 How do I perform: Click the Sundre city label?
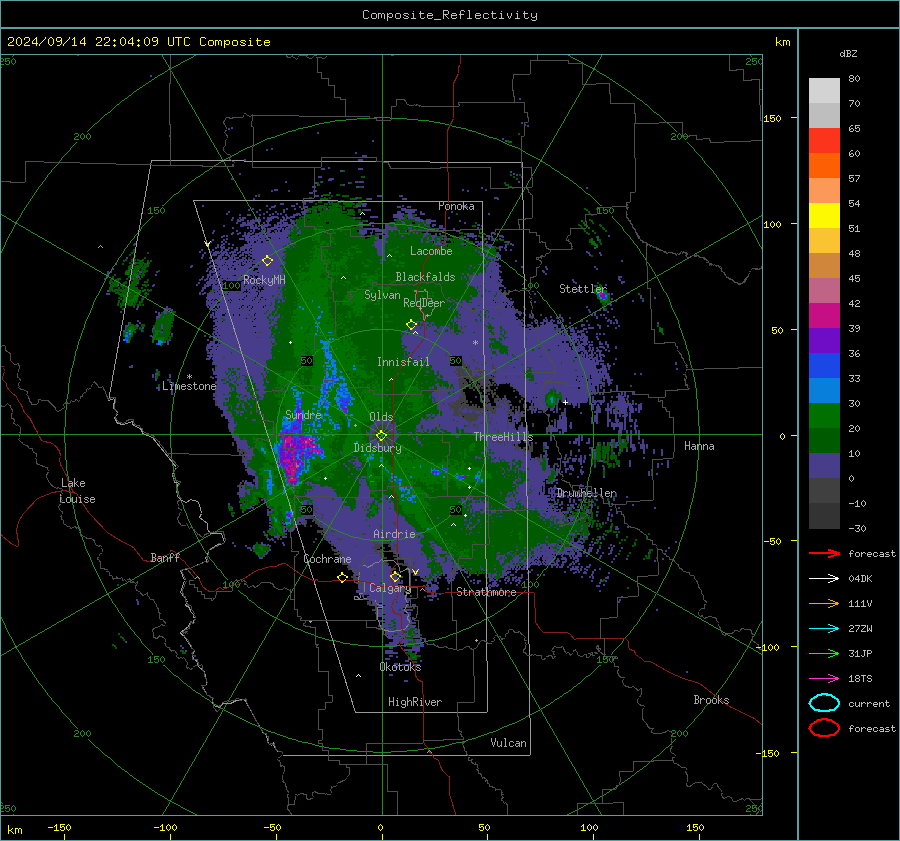coord(303,414)
